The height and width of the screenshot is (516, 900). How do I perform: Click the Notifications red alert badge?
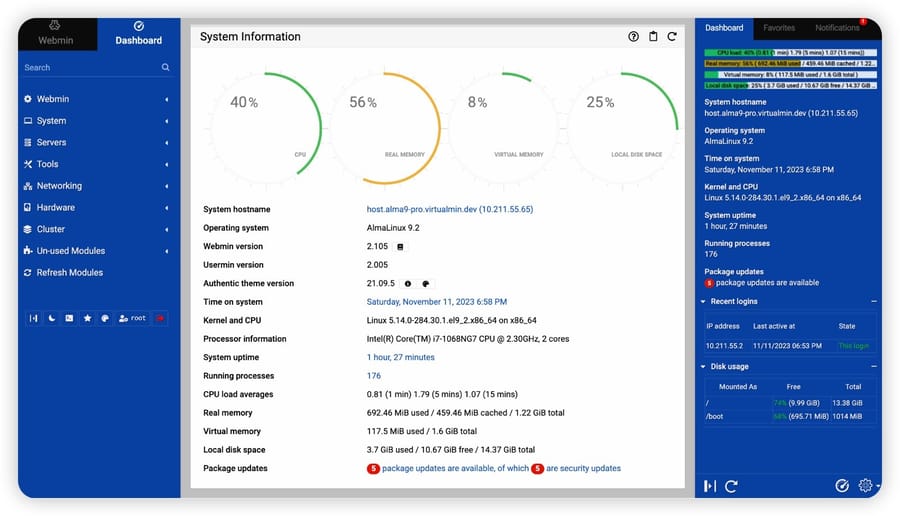863,22
